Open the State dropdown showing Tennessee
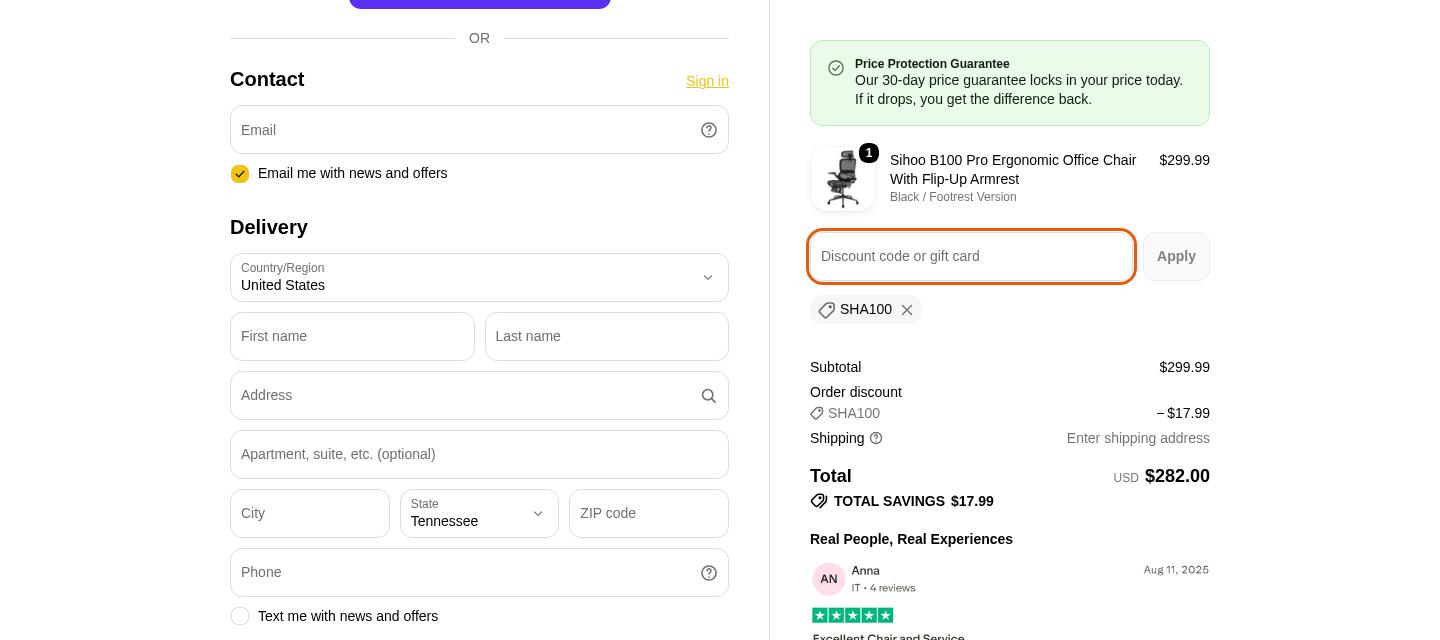The image size is (1440, 640). pyautogui.click(x=479, y=514)
